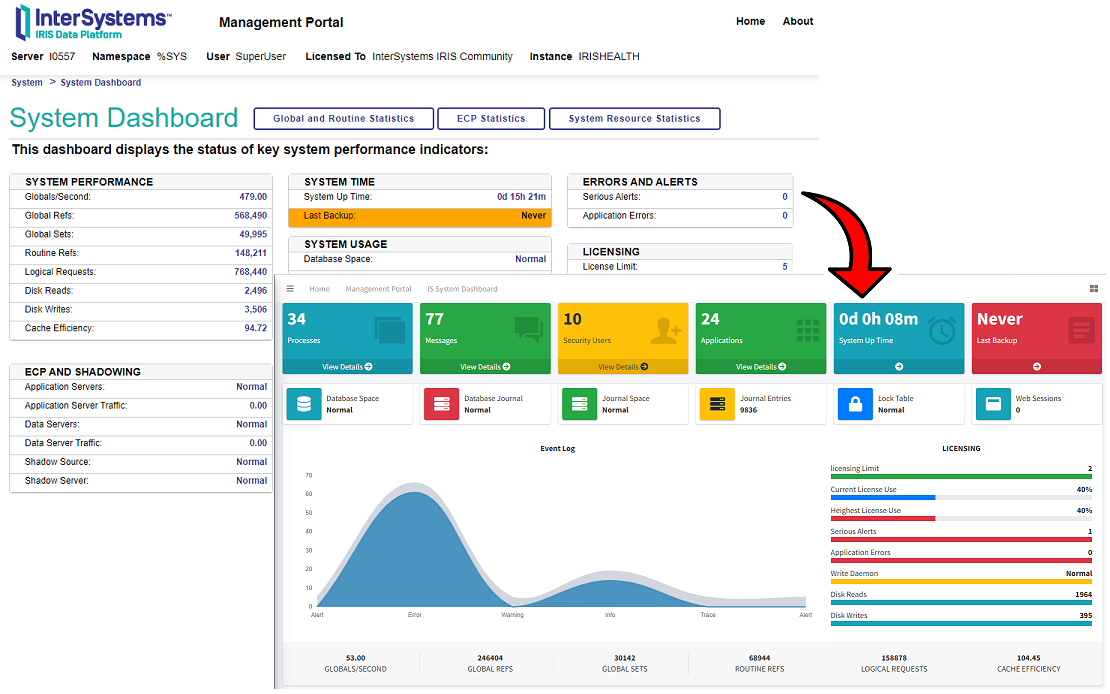Open the Home menu item
1110x694 pixels.
point(750,21)
